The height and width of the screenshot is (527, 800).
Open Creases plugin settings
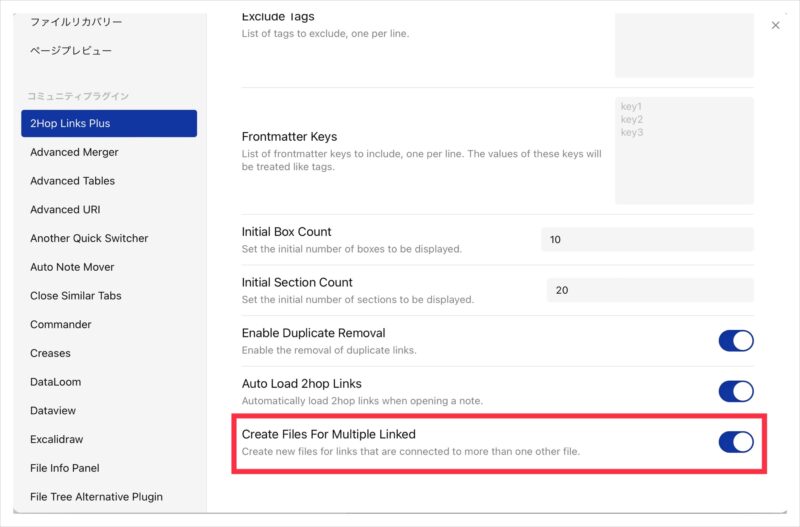click(x=50, y=353)
